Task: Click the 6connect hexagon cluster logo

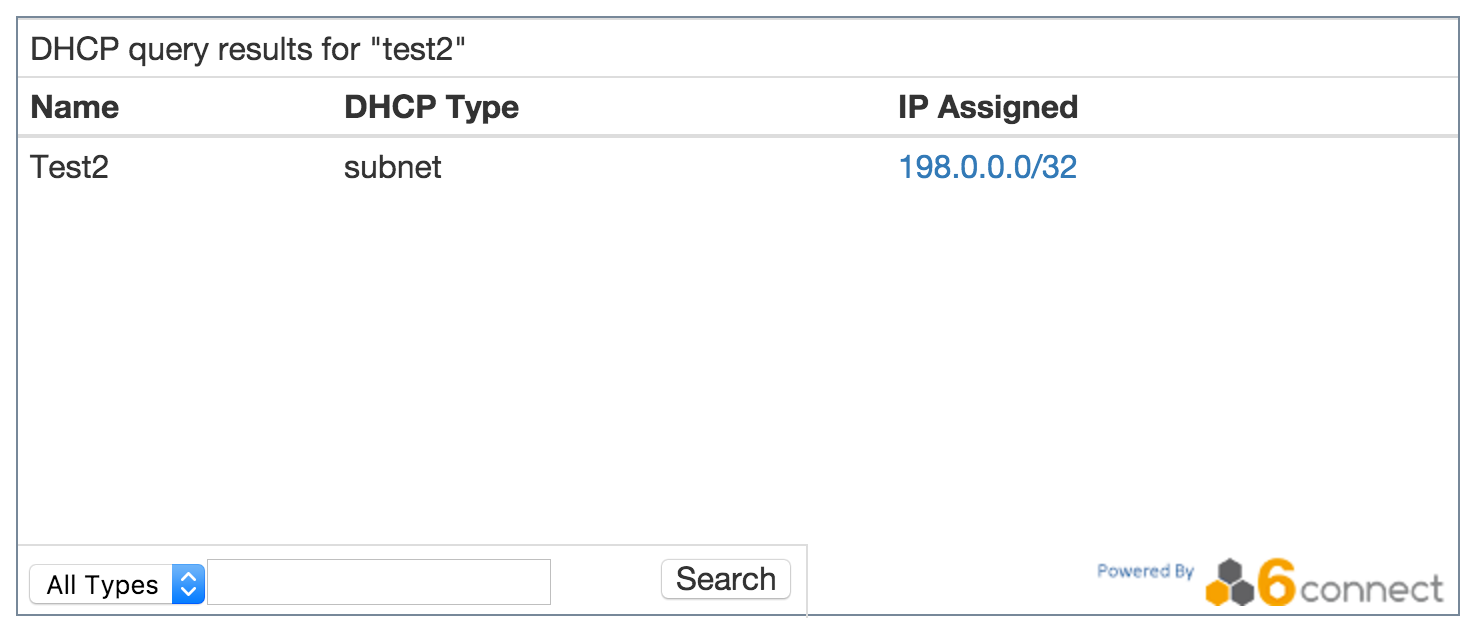Action: (x=1230, y=583)
